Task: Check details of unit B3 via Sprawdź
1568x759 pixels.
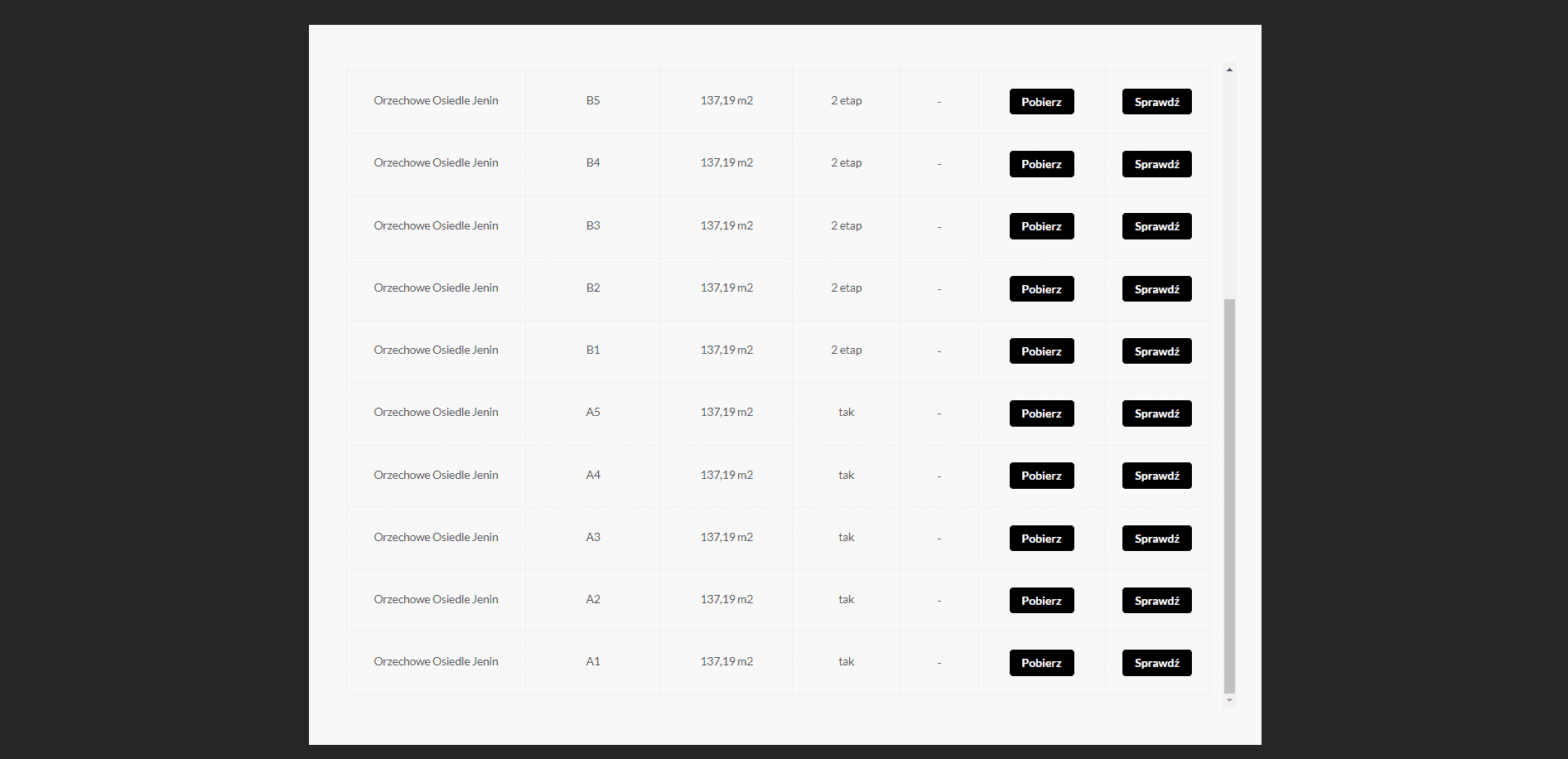Action: (1156, 226)
